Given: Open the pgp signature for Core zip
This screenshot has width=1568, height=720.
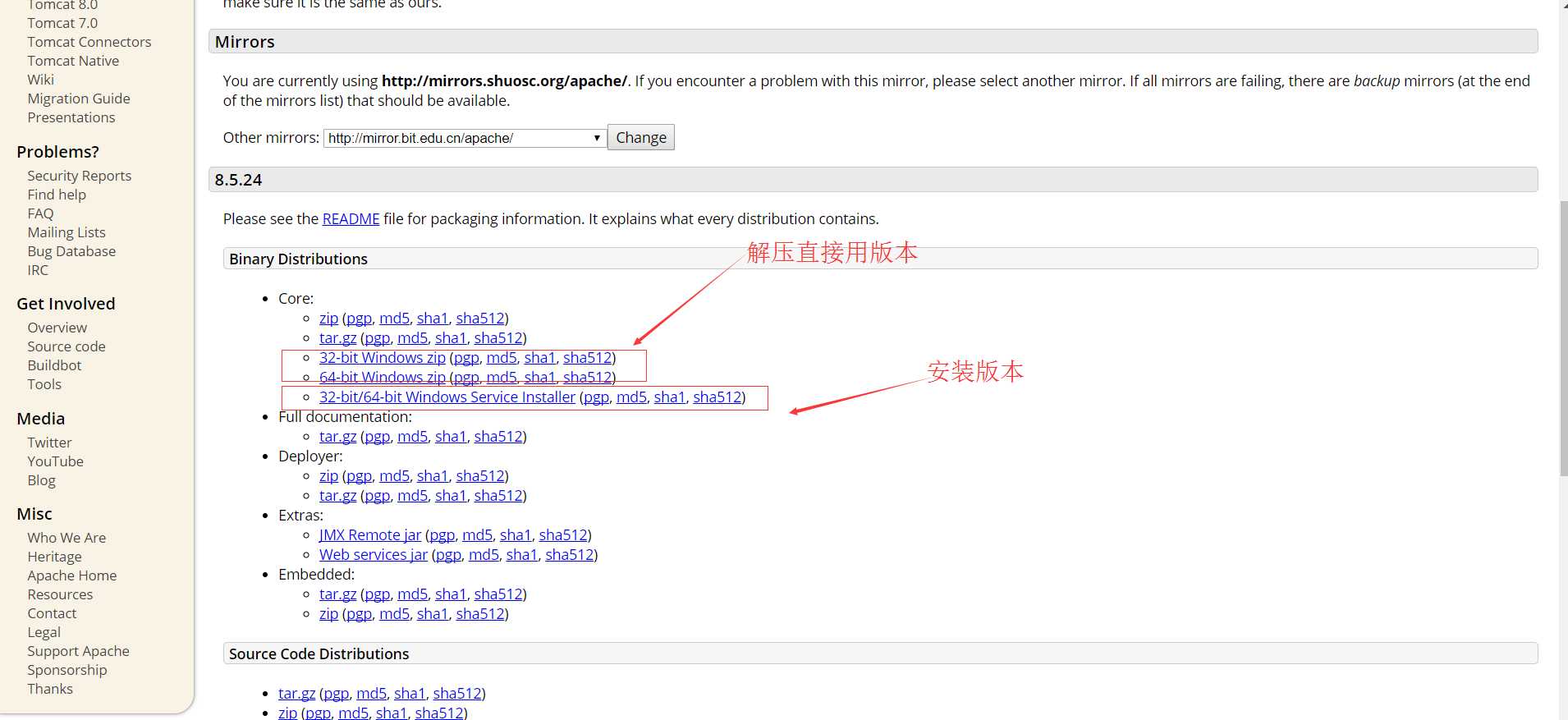Looking at the screenshot, I should (359, 318).
